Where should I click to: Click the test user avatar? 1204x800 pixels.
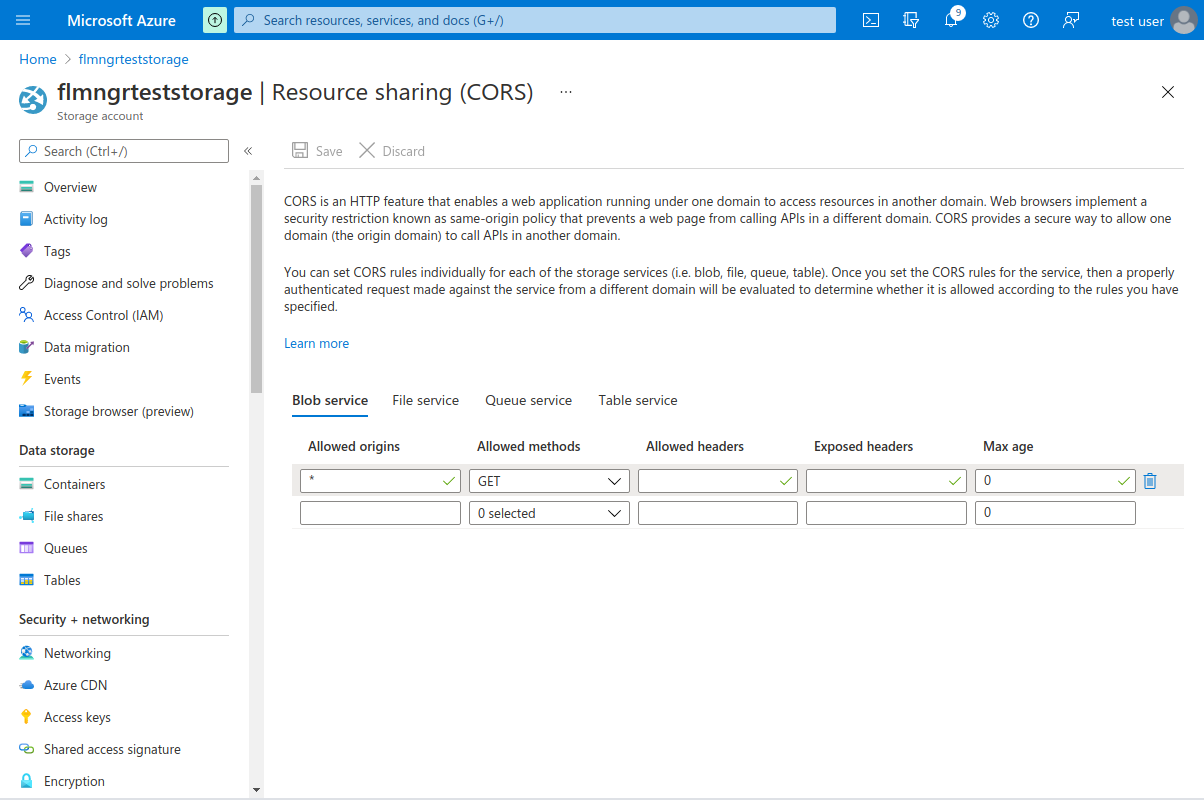(x=1183, y=20)
